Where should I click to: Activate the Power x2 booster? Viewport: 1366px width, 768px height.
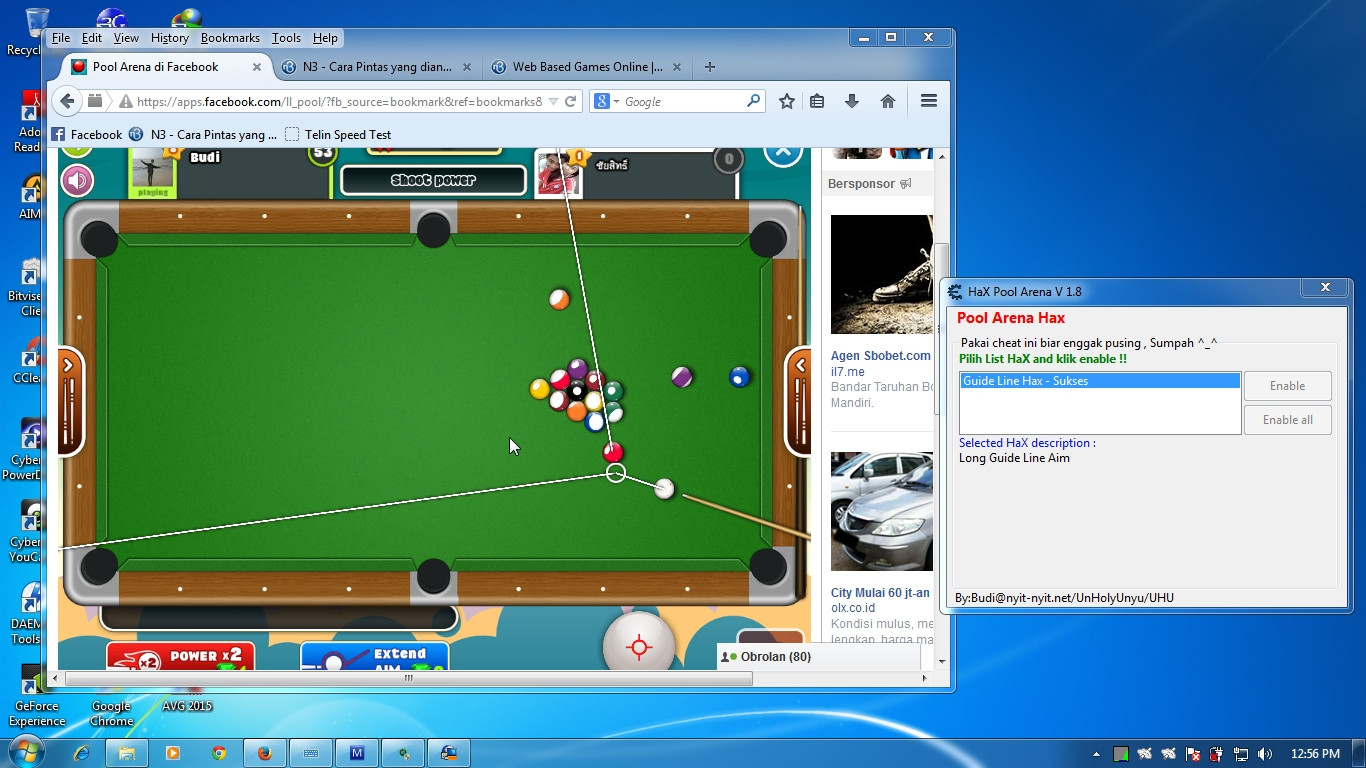tap(180, 656)
